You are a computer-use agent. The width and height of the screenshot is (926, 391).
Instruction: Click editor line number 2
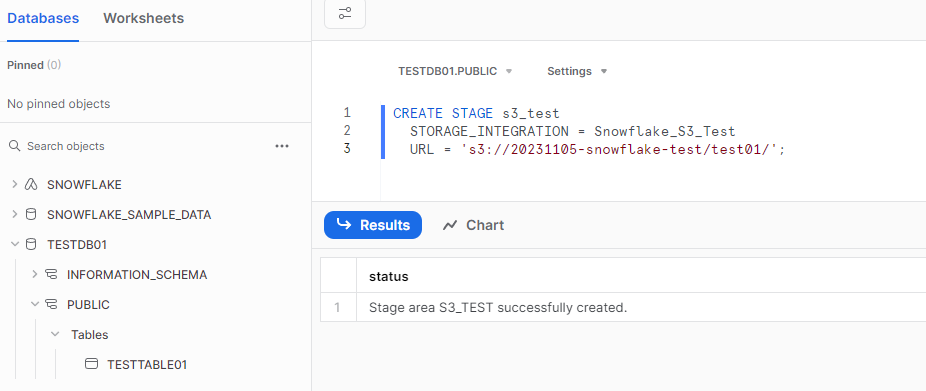pyautogui.click(x=347, y=131)
